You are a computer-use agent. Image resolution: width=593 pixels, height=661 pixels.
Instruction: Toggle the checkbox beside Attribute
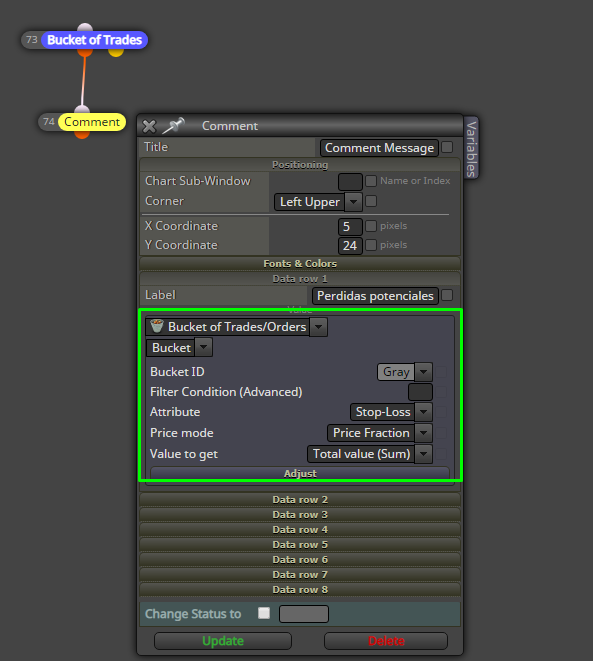[441, 412]
